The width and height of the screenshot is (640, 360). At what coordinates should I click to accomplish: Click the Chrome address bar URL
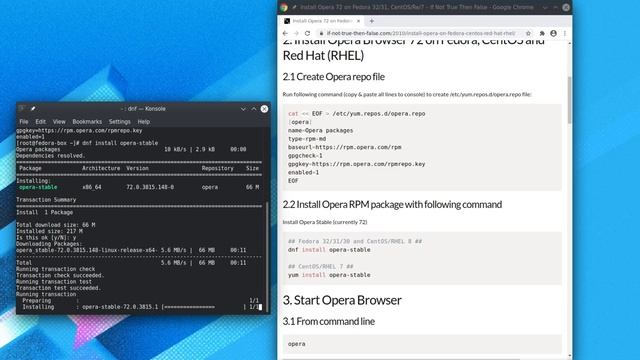coord(420,33)
